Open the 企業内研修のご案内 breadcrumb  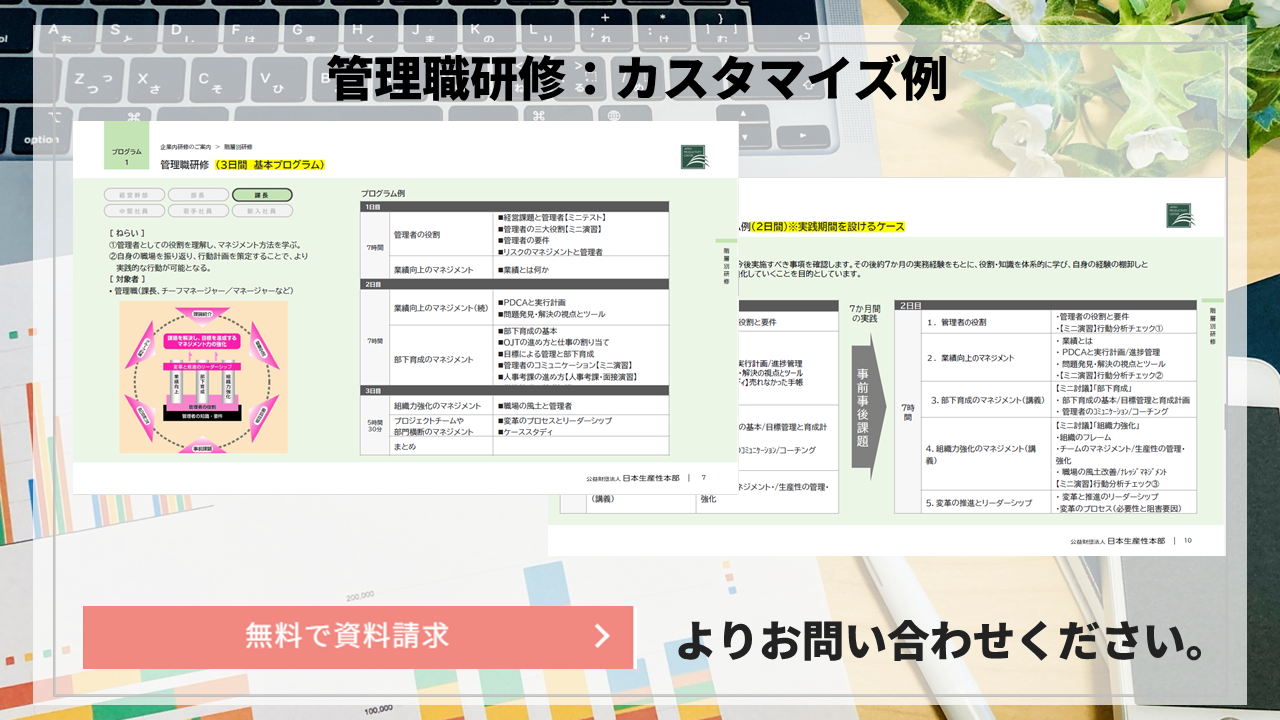[185, 147]
